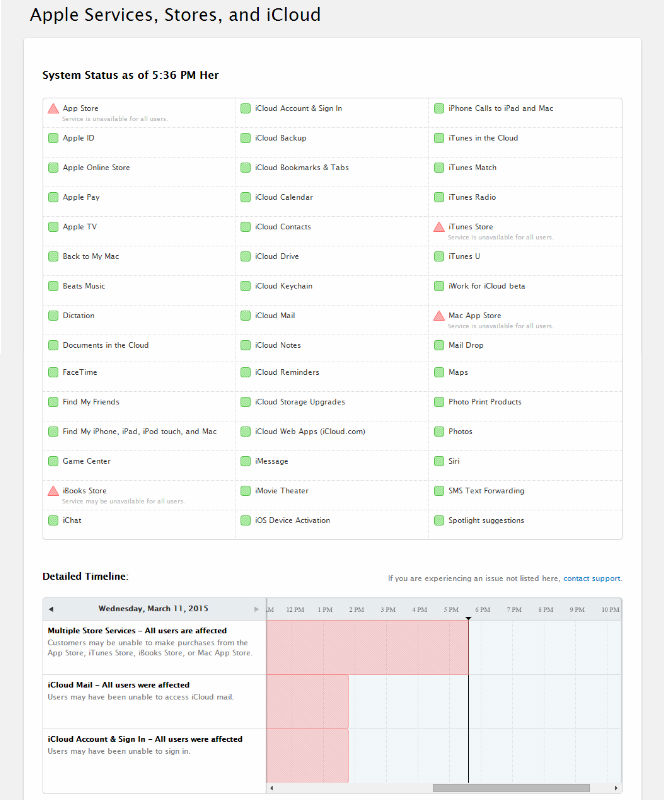
Task: Click the Dictation service name
Action: pos(79,316)
